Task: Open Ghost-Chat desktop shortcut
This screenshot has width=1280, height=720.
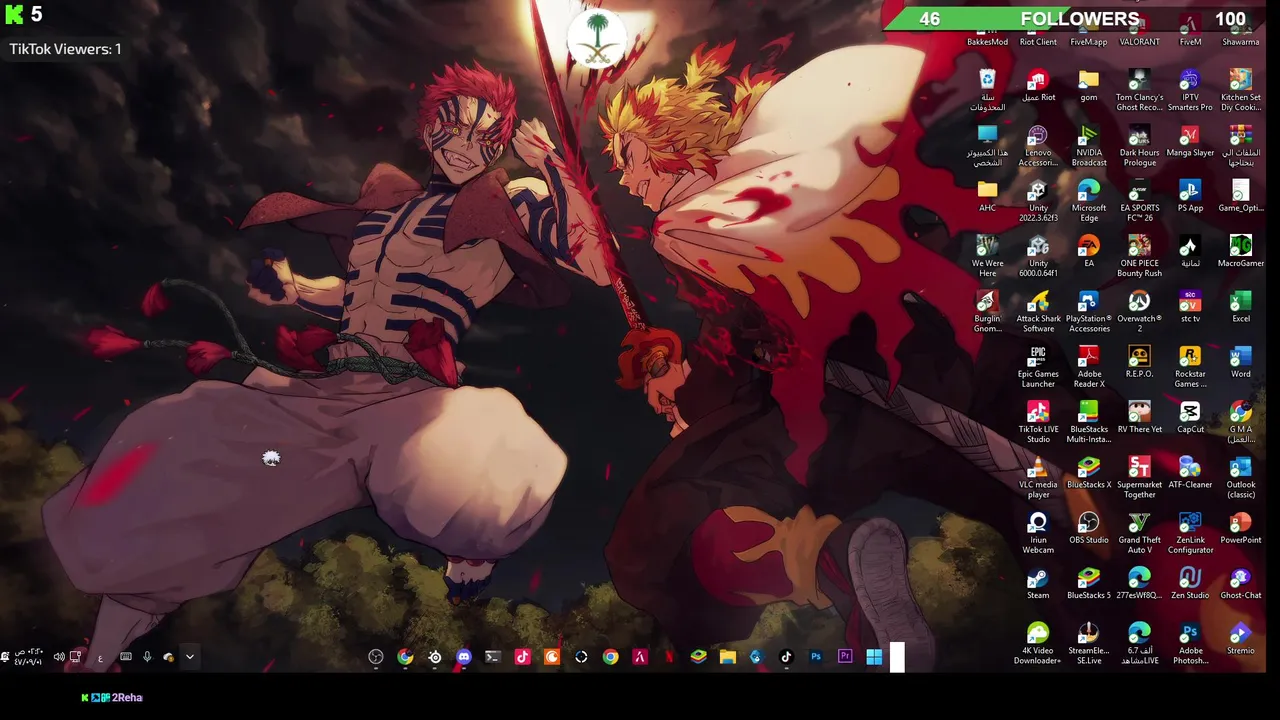Action: (1241, 583)
